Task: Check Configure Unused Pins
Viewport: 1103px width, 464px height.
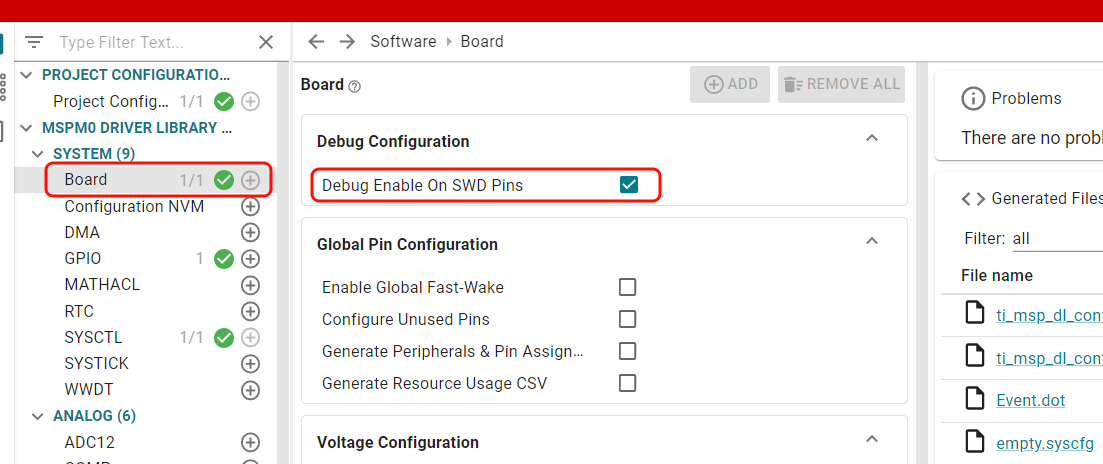Action: point(627,319)
